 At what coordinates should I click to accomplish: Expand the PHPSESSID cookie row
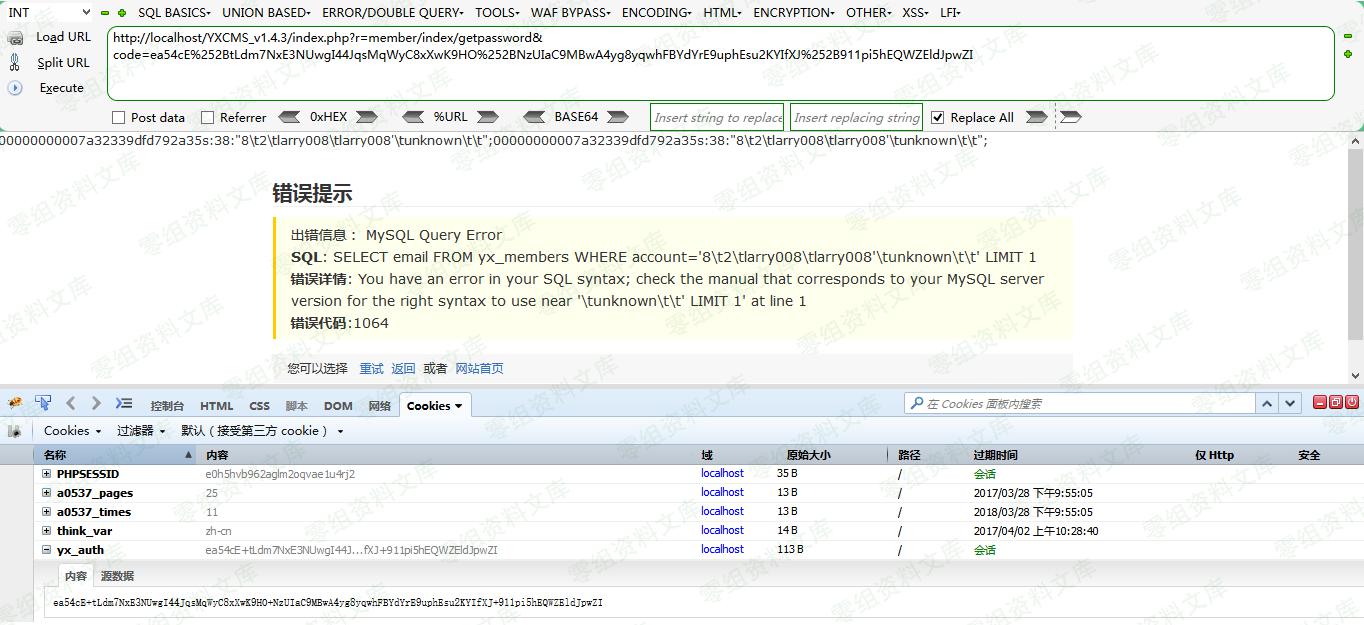click(46, 474)
